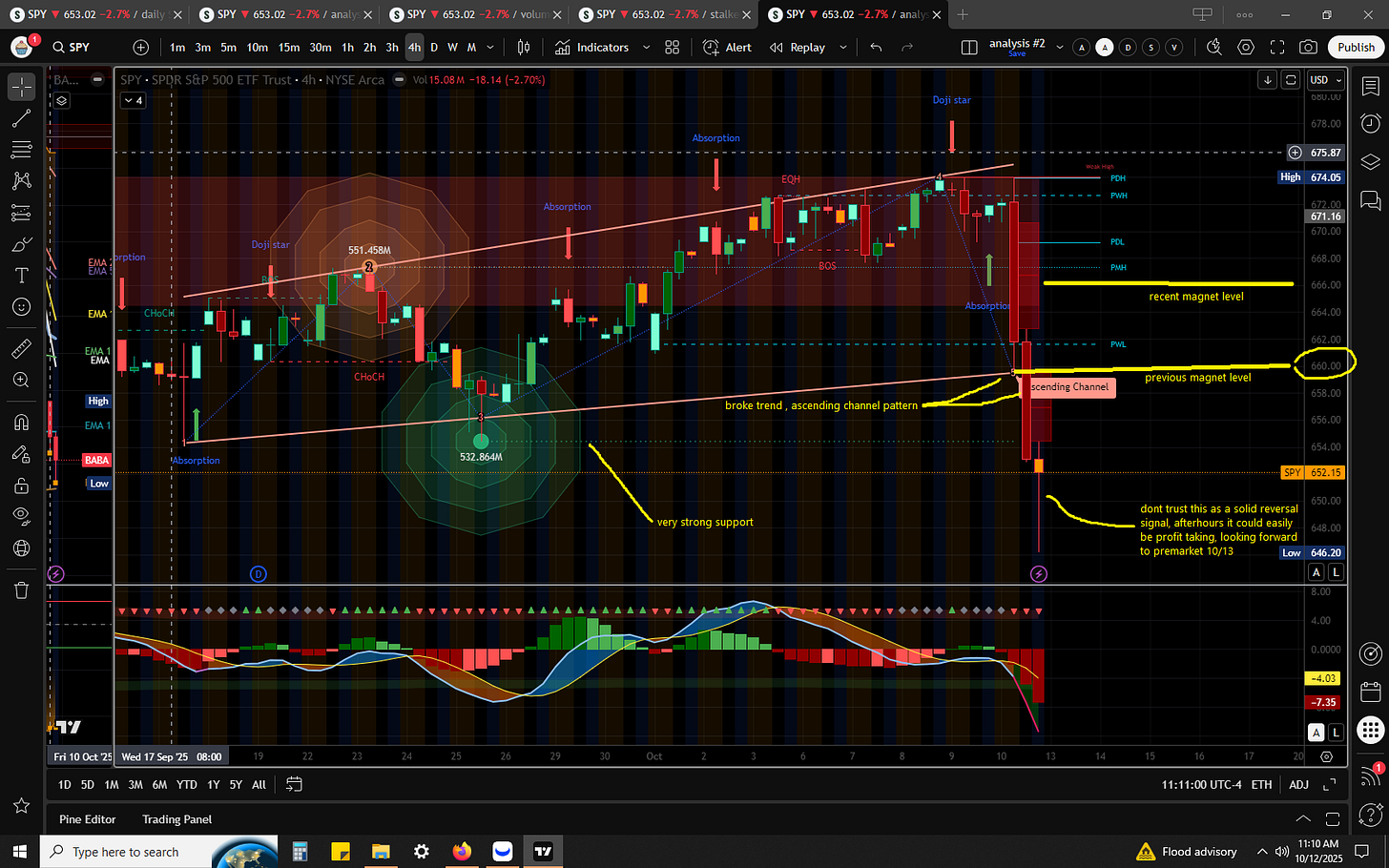Open the go to date calendar icon
1389x868 pixels.
tap(294, 784)
